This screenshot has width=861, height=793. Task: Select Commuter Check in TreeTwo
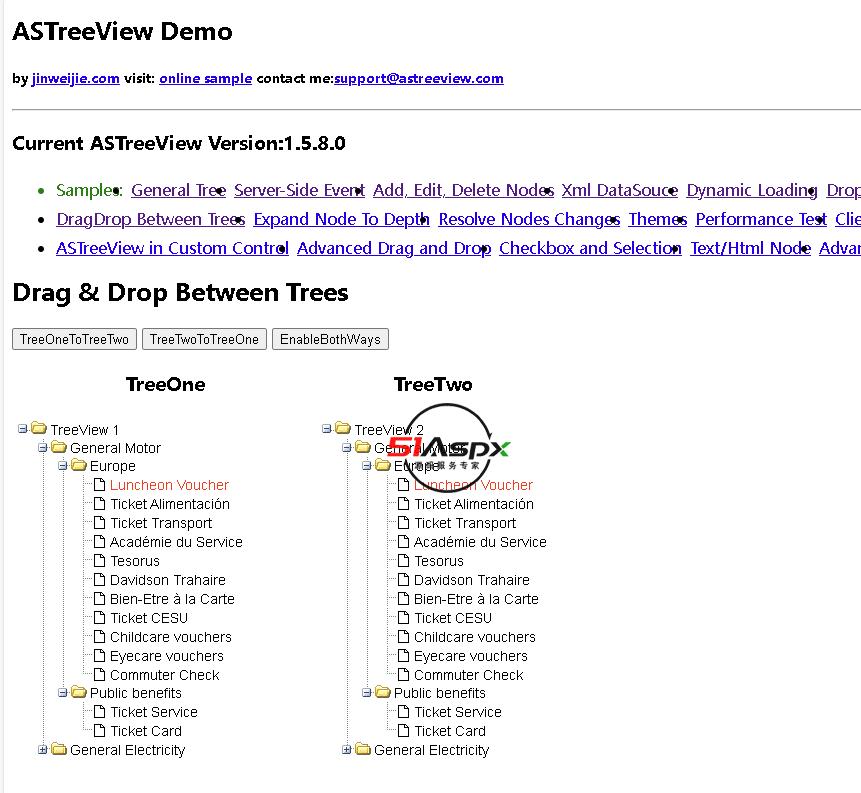pyautogui.click(x=469, y=675)
